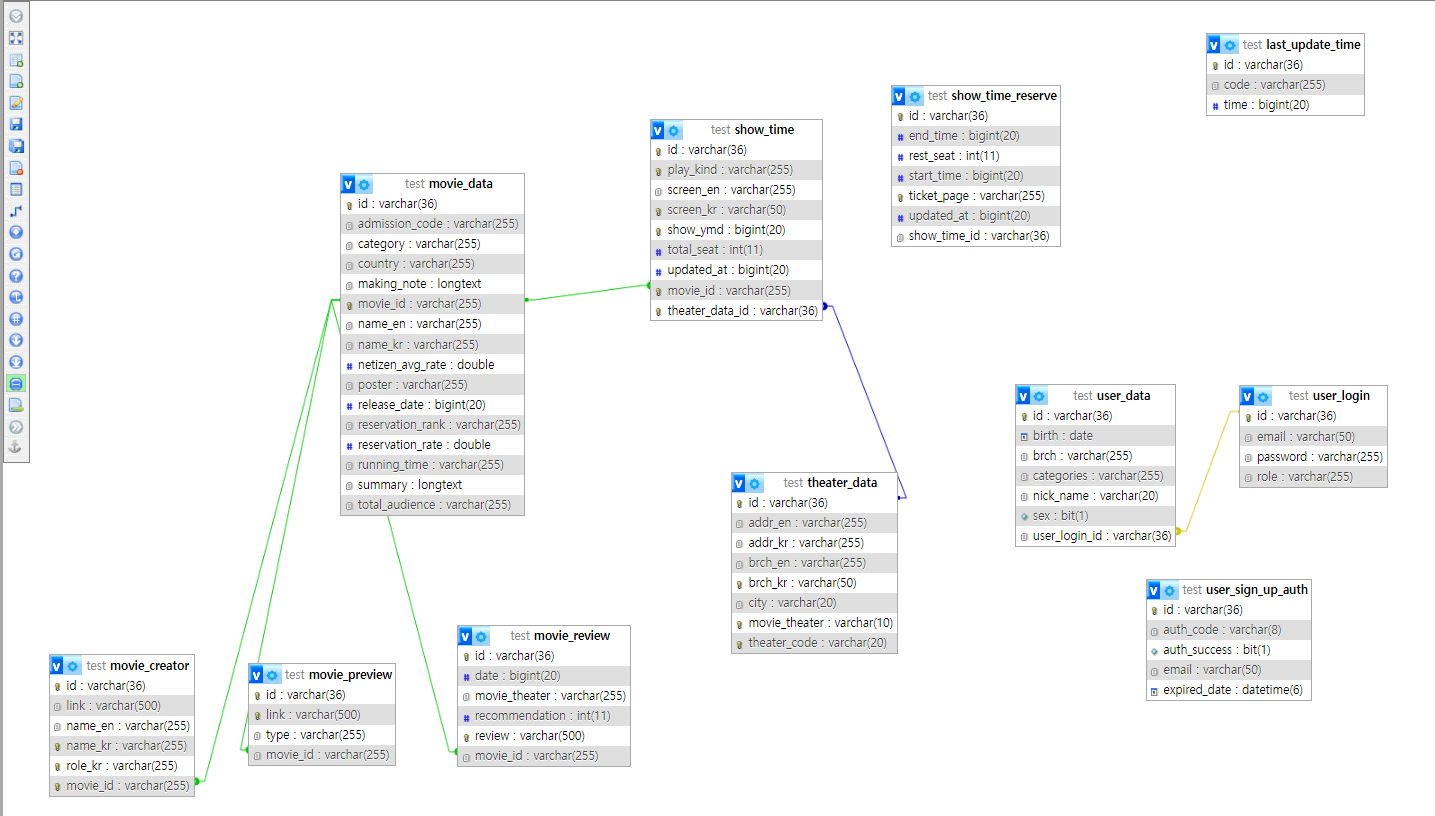This screenshot has width=1435, height=816.
Task: Click nick_name column in user_data
Action: click(1096, 496)
